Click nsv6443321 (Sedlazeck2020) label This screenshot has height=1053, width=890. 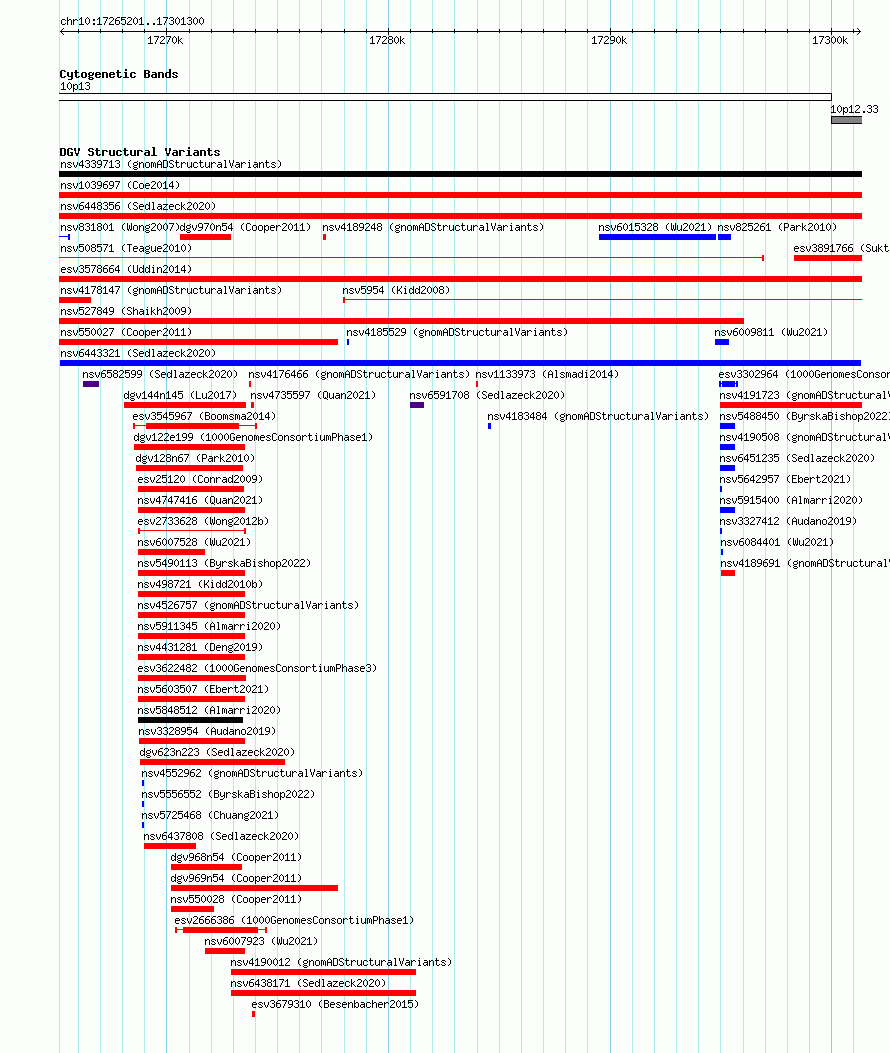point(138,353)
